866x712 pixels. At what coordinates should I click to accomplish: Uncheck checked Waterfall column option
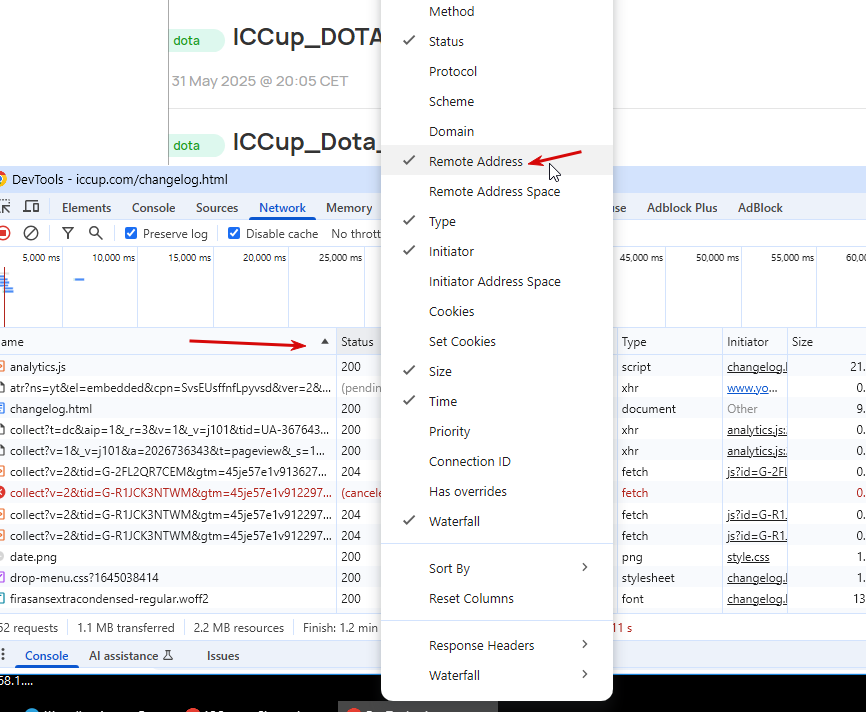[x=497, y=521]
